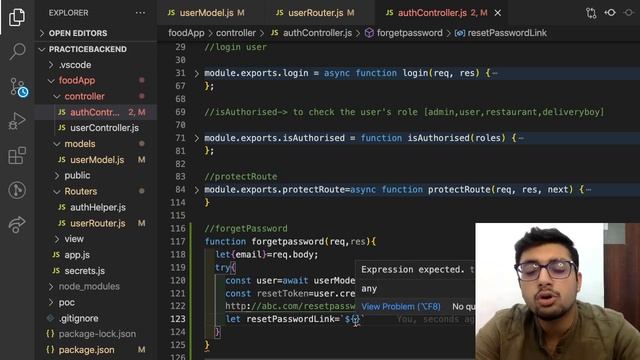Switch to the userRouter.js tab
Image resolution: width=640 pixels, height=360 pixels.
tap(315, 13)
